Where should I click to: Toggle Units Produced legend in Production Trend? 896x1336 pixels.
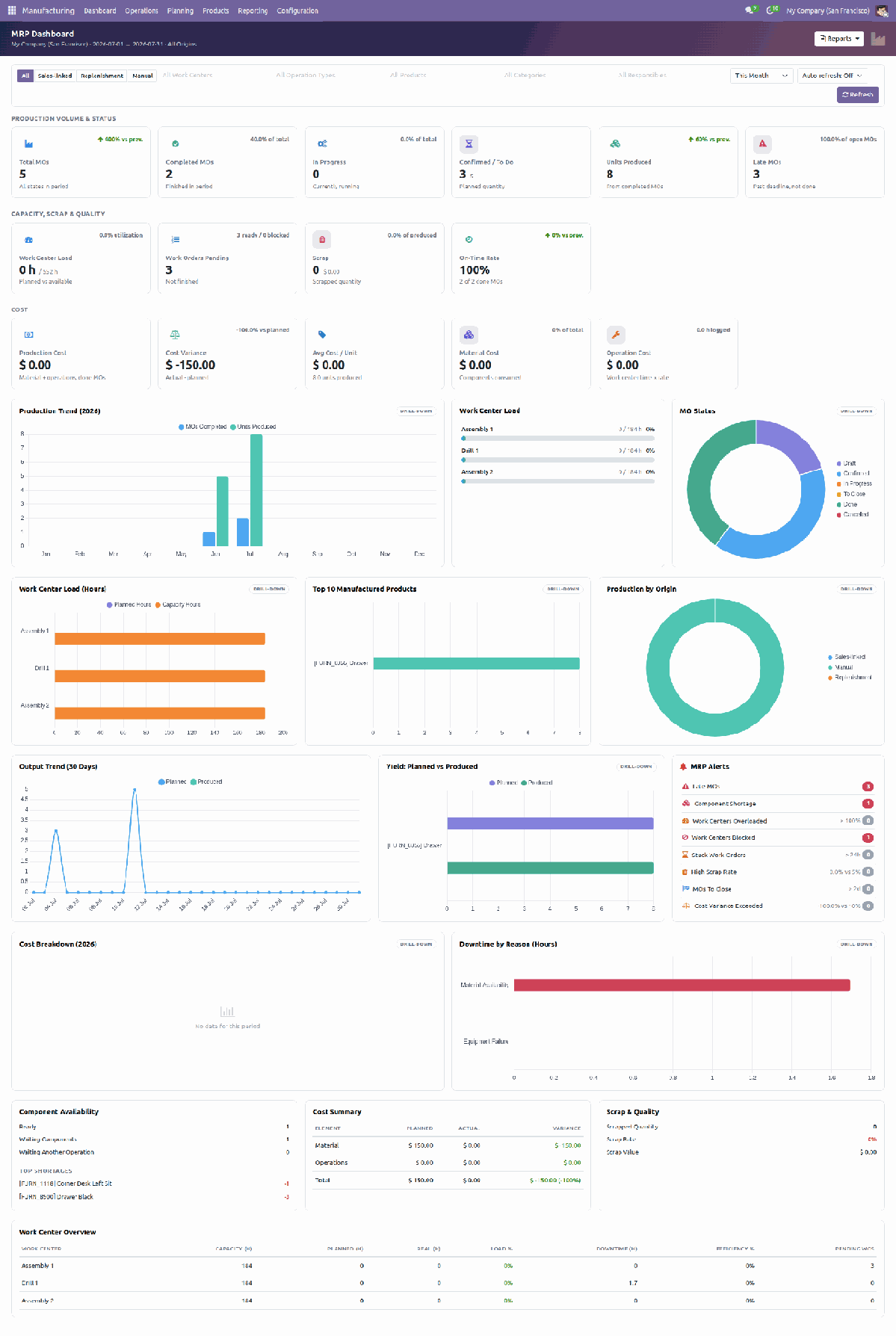tap(253, 427)
